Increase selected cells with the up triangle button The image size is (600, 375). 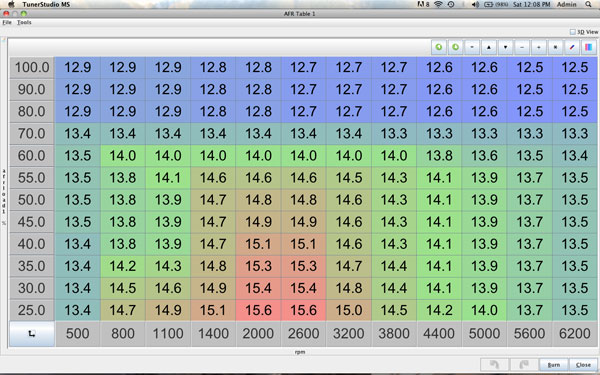tap(489, 47)
